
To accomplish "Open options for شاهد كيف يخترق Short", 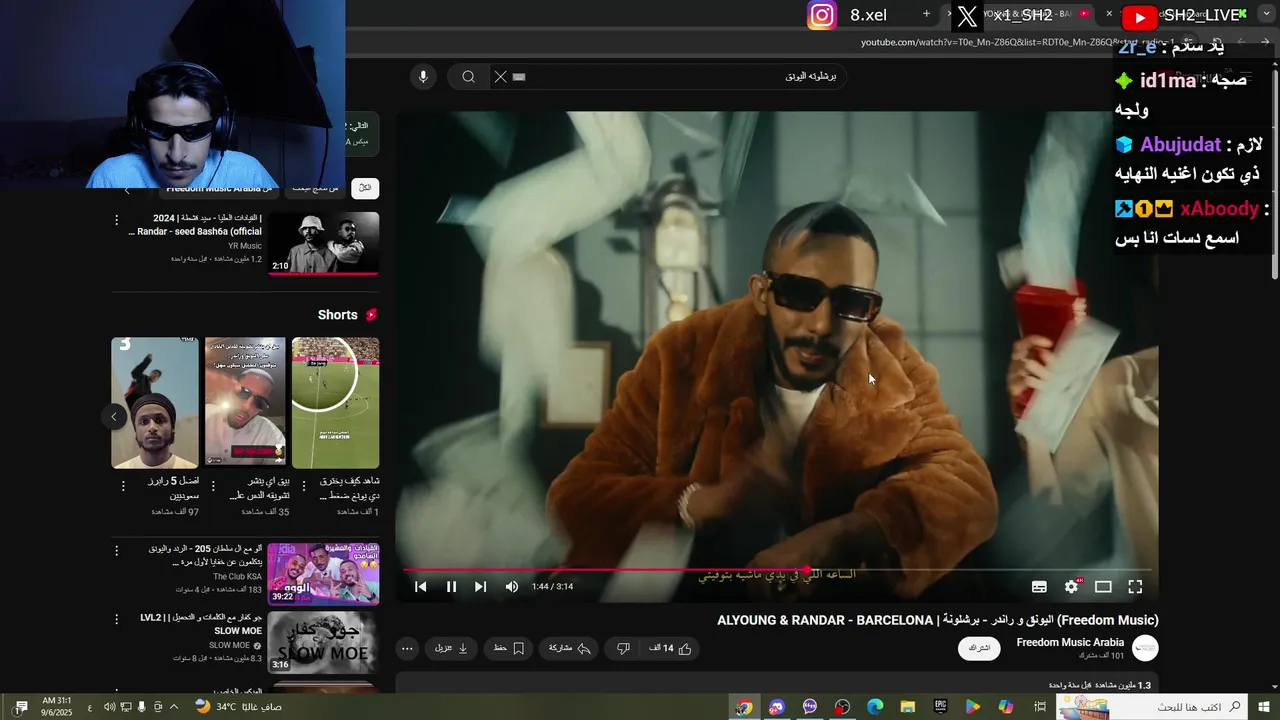I will [x=303, y=486].
